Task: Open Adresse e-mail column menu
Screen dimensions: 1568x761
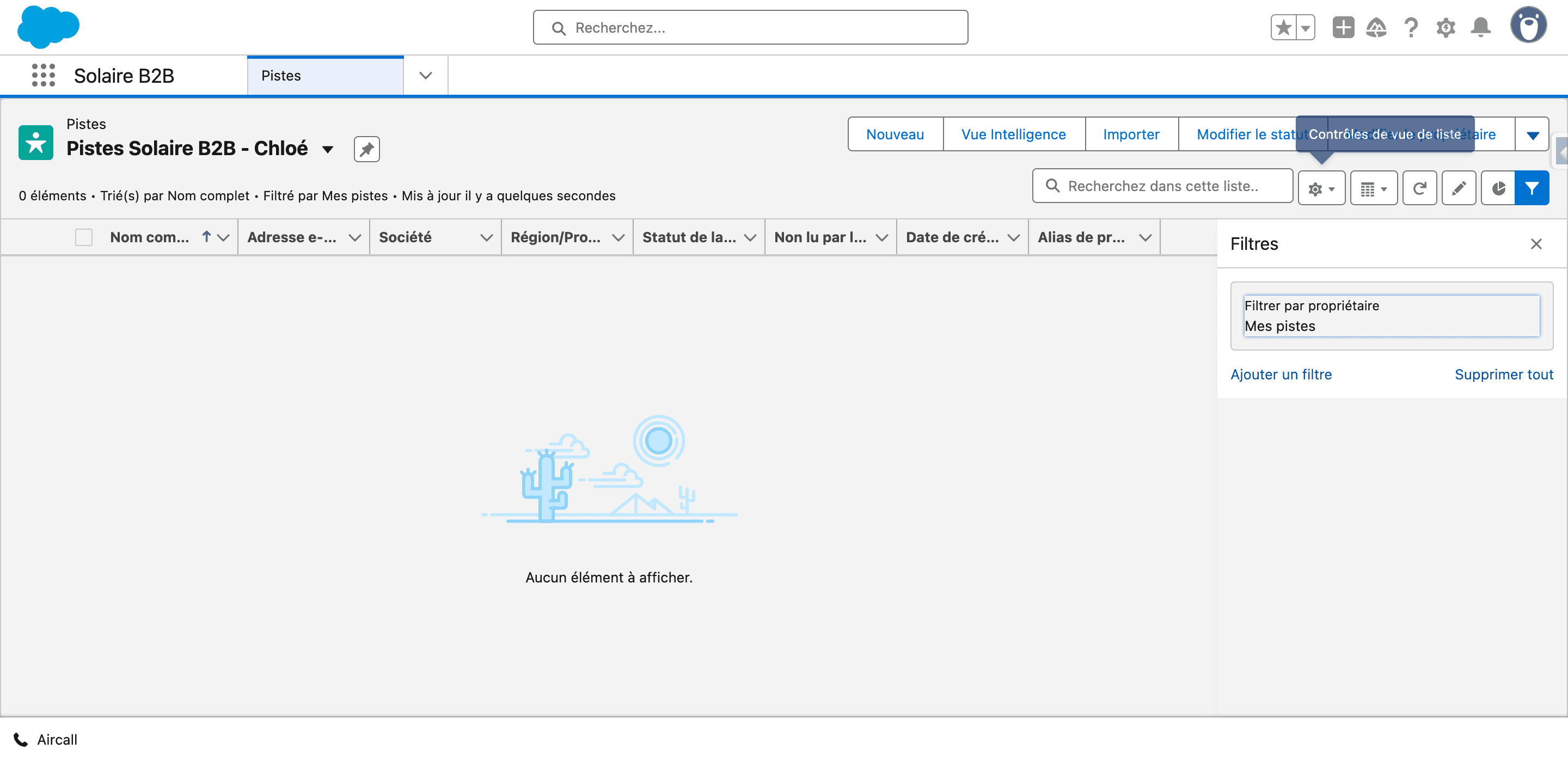Action: (x=355, y=237)
